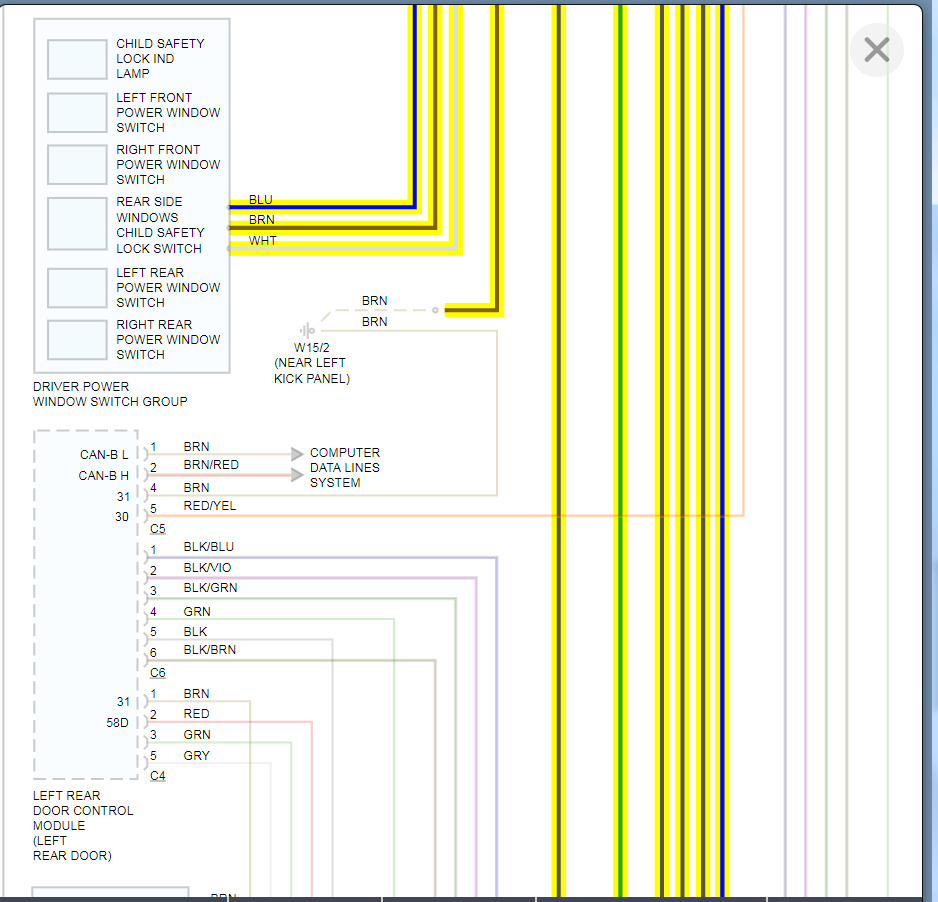Click the CHILD SAFETY LOCK IND LAMP box
Viewport: 938px width, 902px height.
77,58
